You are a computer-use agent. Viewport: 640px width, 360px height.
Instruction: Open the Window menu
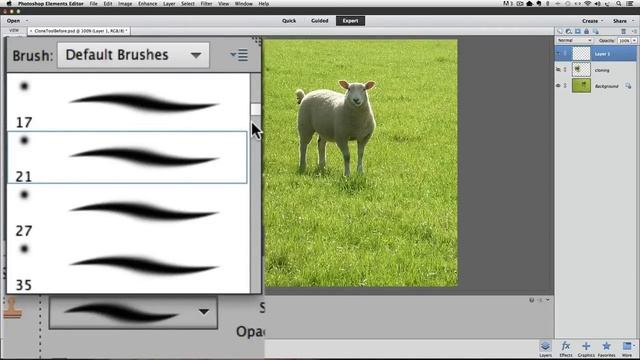(244, 4)
